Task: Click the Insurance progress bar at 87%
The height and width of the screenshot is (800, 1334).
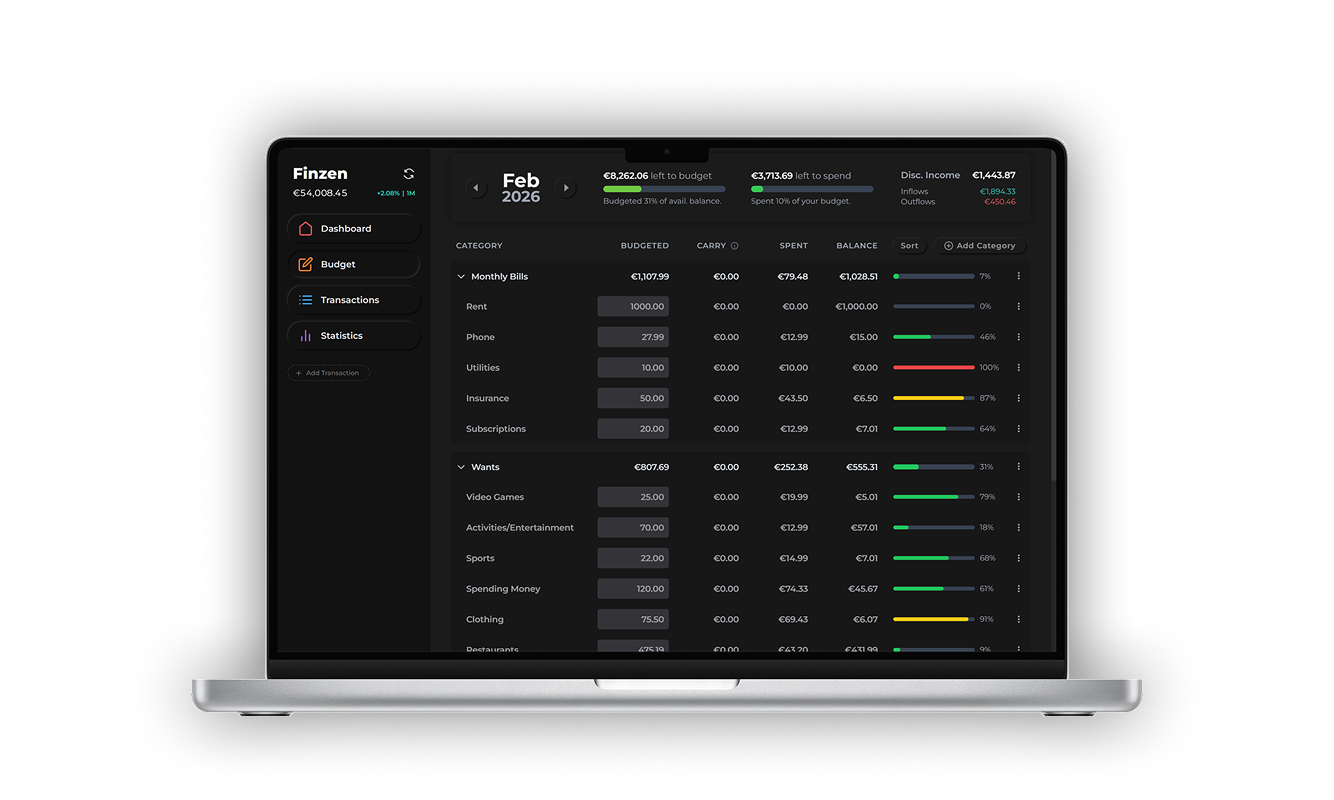Action: [x=933, y=399]
